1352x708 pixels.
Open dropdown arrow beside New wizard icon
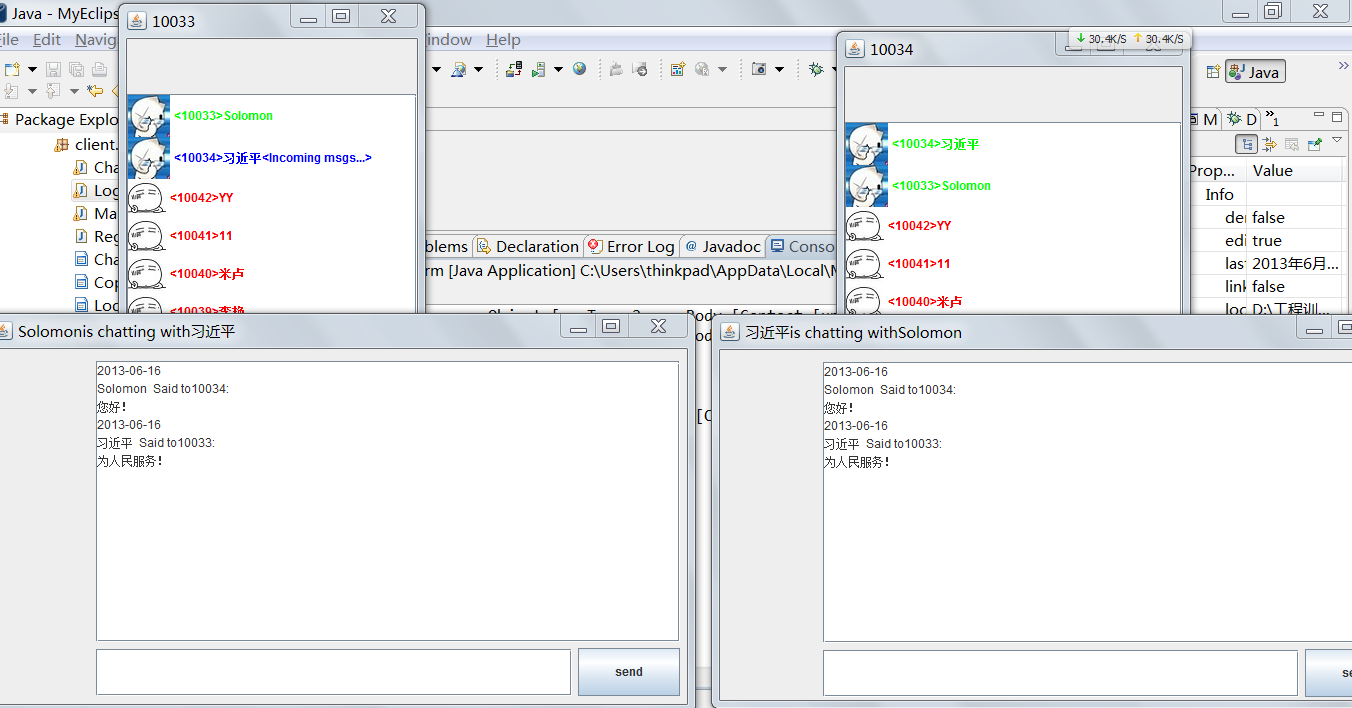[32, 70]
